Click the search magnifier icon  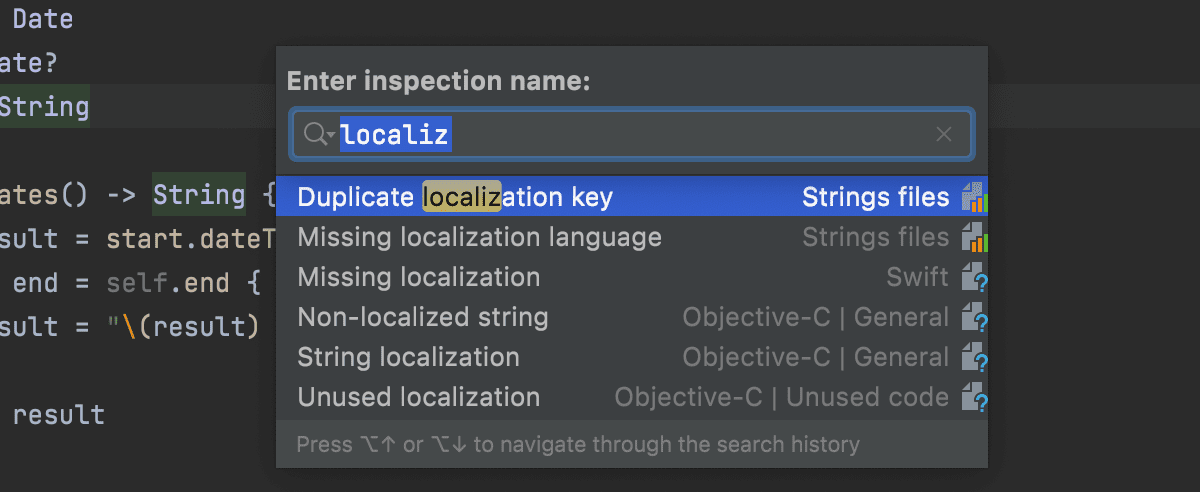(x=314, y=135)
